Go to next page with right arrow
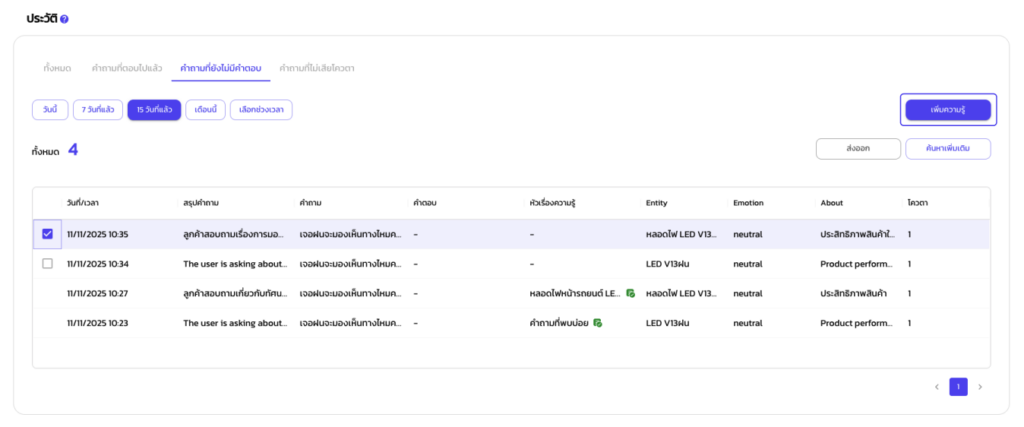Screen dimensions: 1024x427 (x=980, y=387)
